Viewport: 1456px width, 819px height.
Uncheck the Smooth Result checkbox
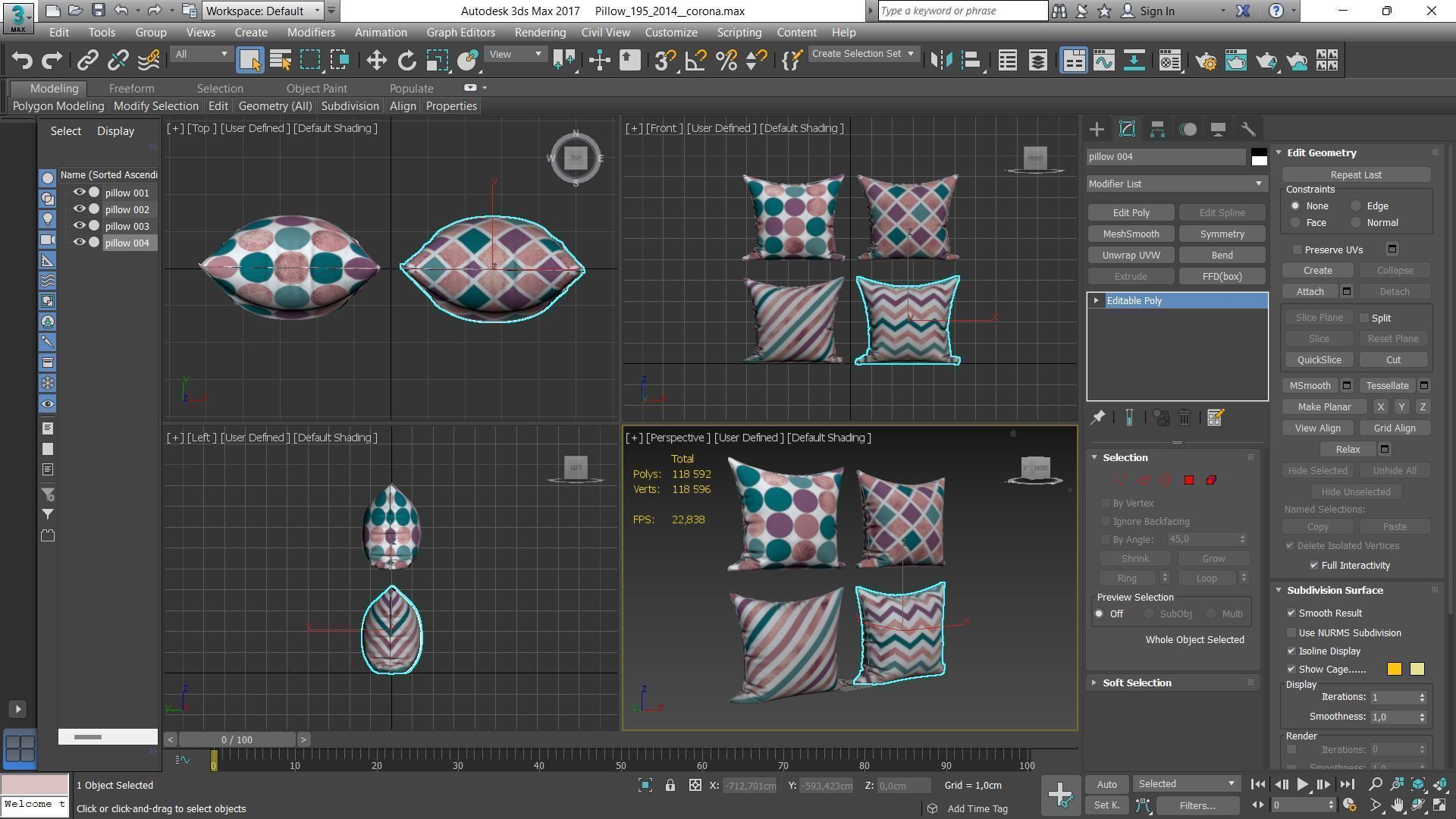pos(1291,613)
